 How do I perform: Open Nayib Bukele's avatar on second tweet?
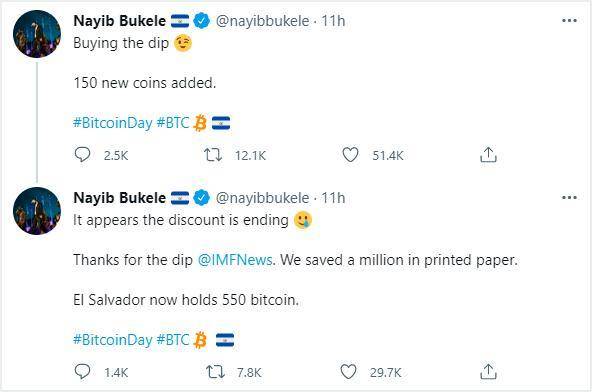pos(37,211)
